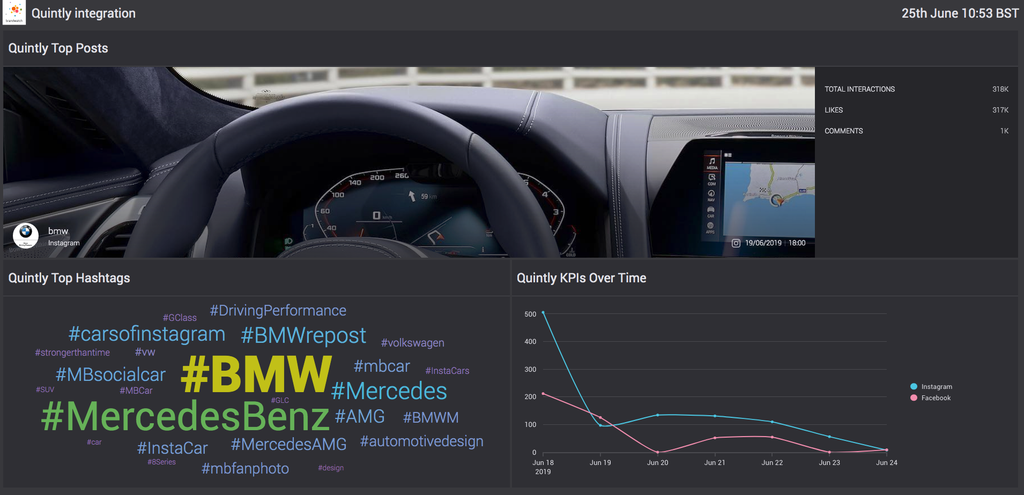Click the BMW profile avatar on the post

pyautogui.click(x=26, y=235)
